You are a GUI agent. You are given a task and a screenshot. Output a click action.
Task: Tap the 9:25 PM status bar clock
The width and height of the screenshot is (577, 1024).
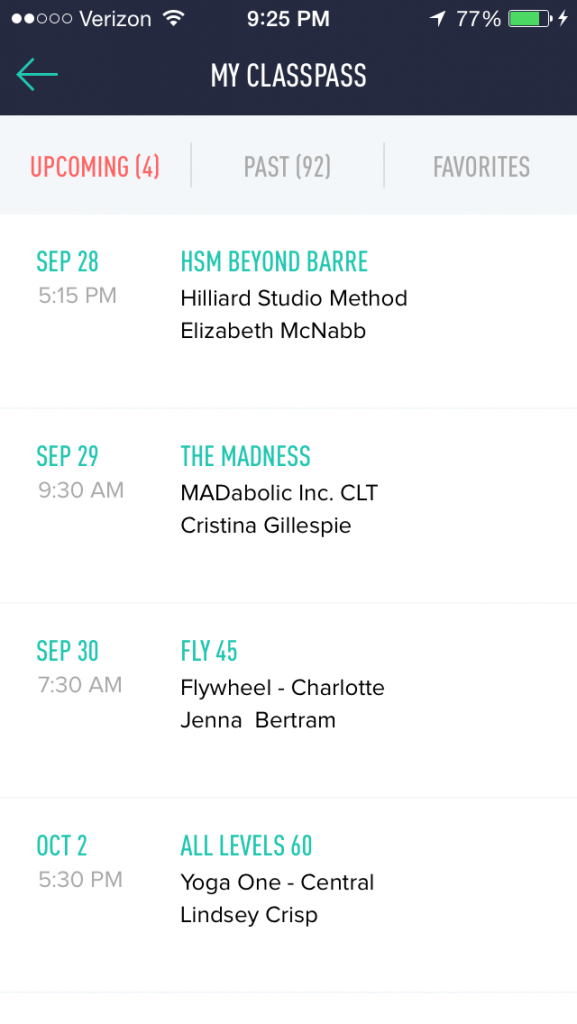tap(288, 19)
